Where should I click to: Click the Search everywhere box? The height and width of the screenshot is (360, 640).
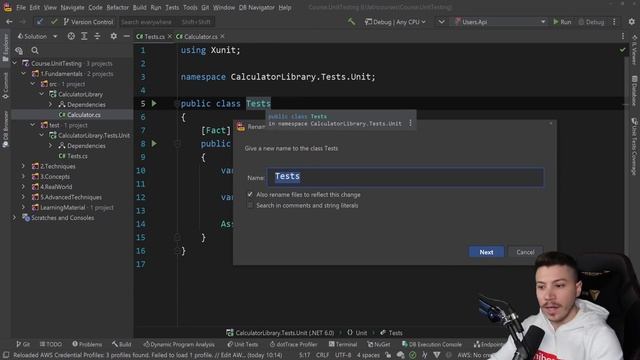point(166,22)
